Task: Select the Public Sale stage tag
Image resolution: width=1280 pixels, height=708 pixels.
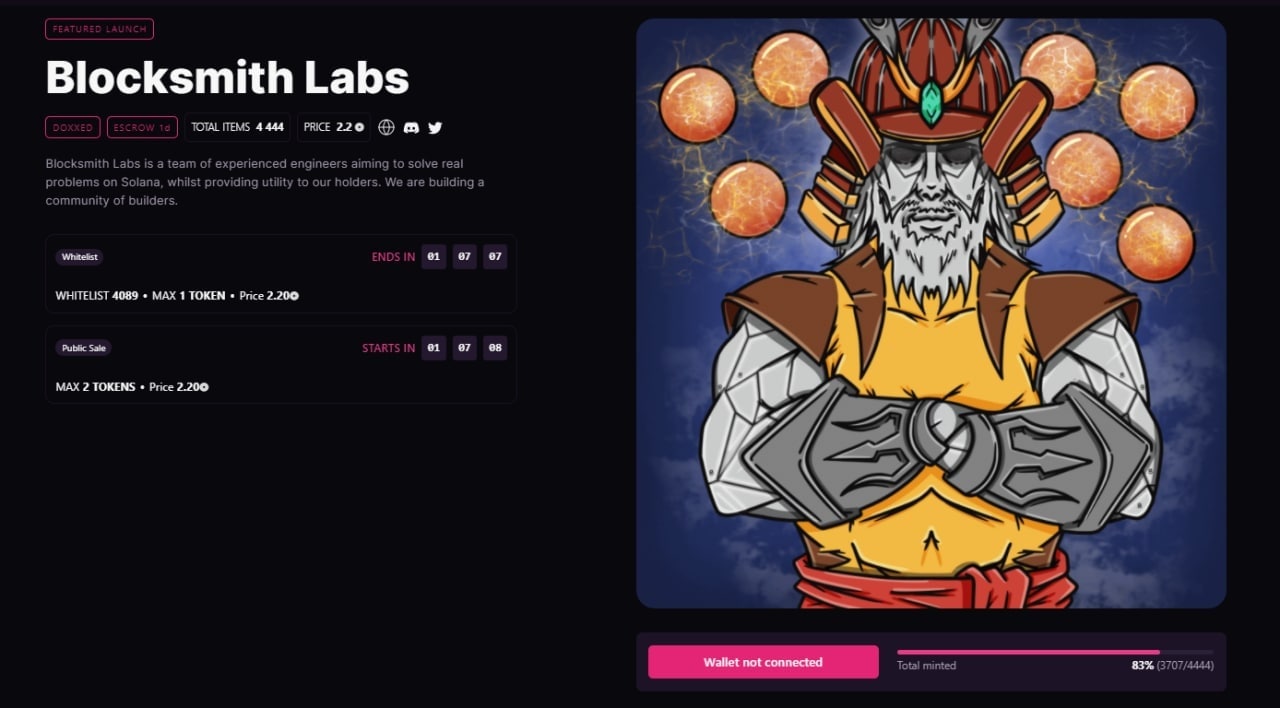Action: coord(84,348)
